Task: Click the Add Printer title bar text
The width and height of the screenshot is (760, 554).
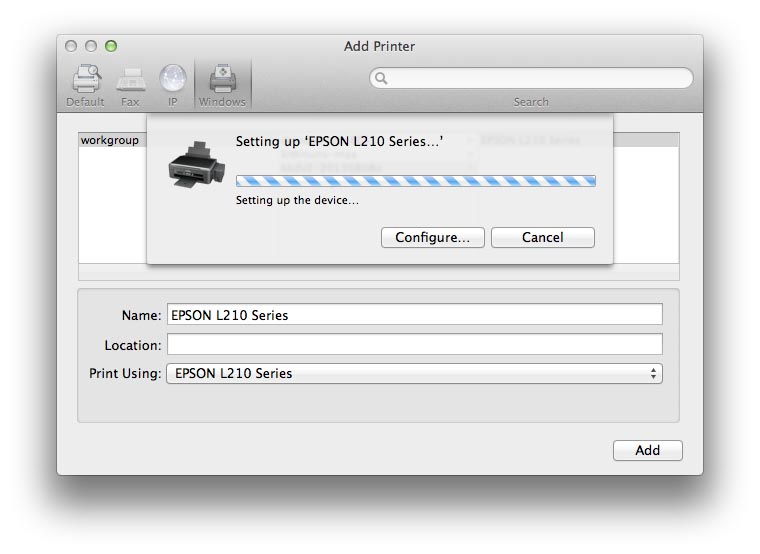Action: (x=379, y=46)
